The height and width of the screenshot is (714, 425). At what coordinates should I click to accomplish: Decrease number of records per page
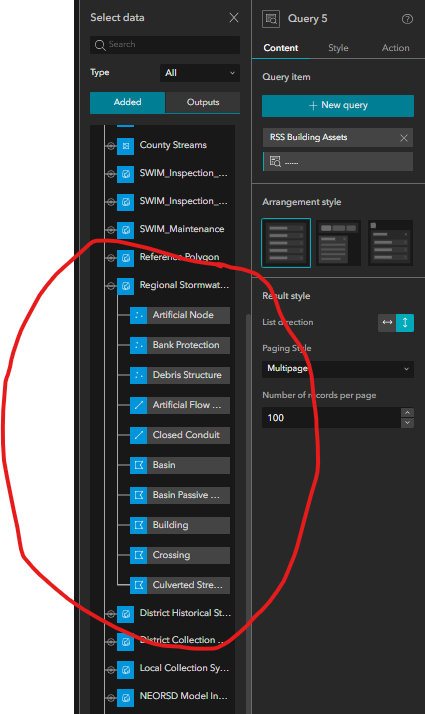[407, 423]
